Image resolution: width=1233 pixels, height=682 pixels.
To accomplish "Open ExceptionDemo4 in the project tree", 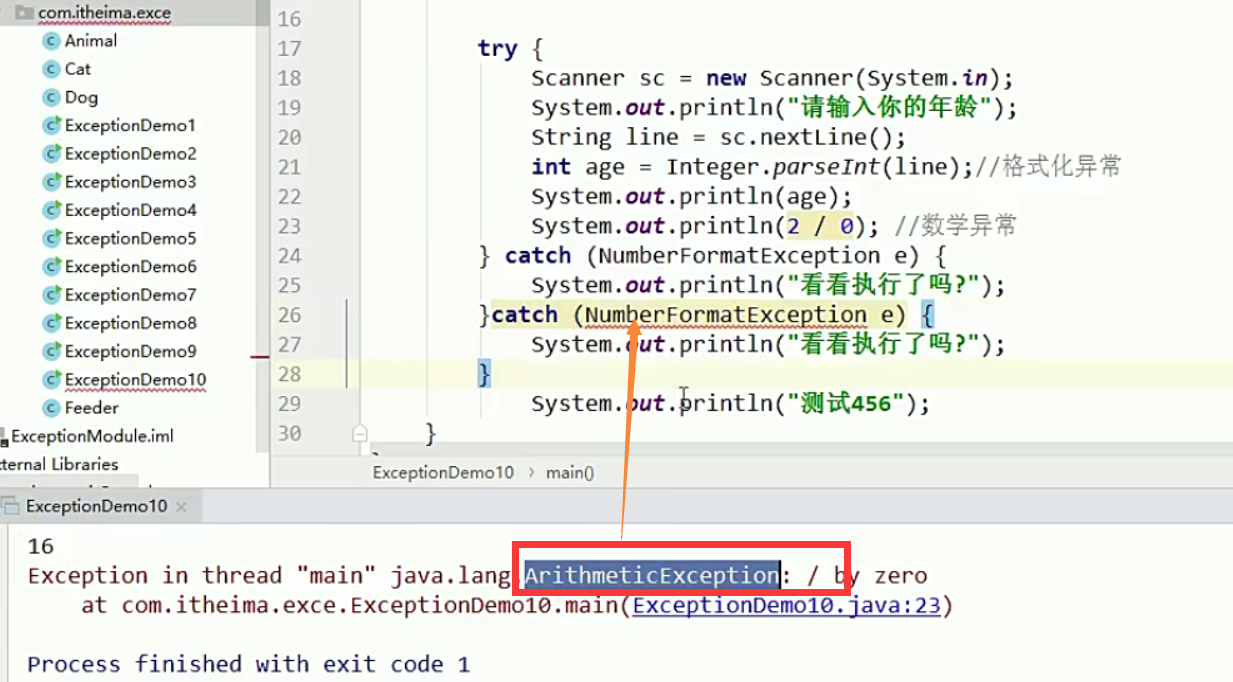I will pos(130,210).
